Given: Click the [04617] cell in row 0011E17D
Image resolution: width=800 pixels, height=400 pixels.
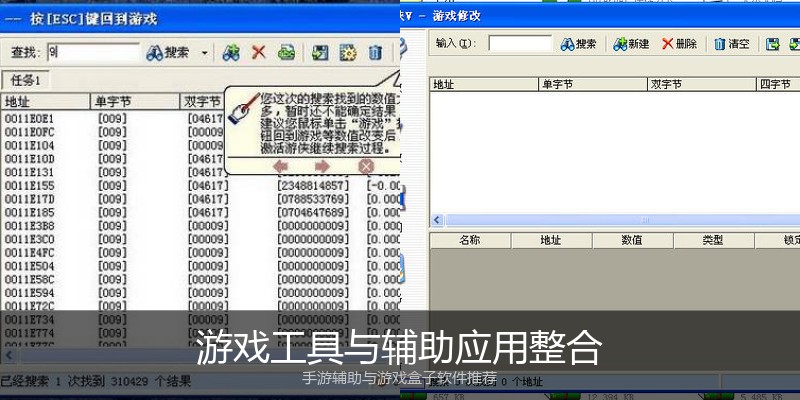Looking at the screenshot, I should pos(208,198).
